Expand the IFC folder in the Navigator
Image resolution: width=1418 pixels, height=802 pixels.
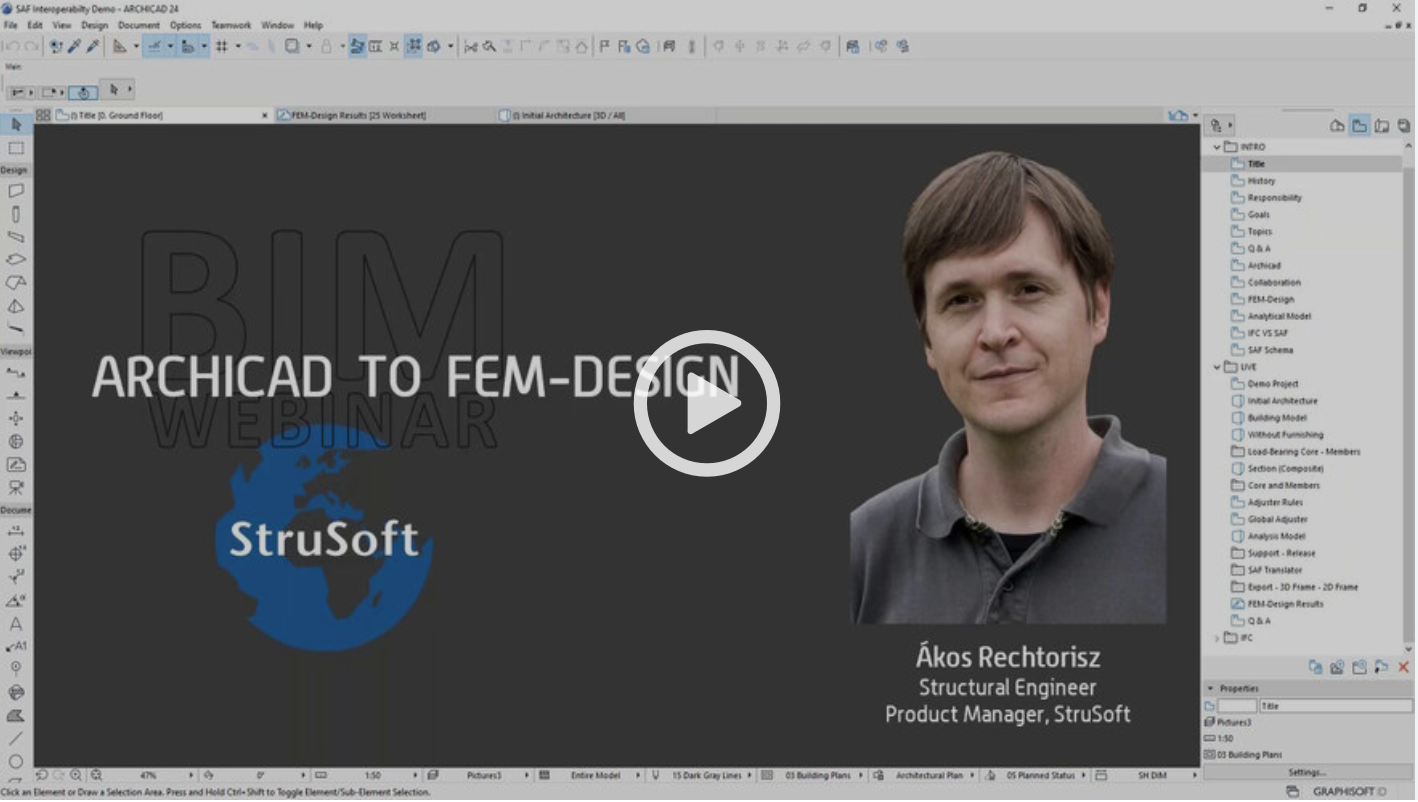click(1217, 638)
